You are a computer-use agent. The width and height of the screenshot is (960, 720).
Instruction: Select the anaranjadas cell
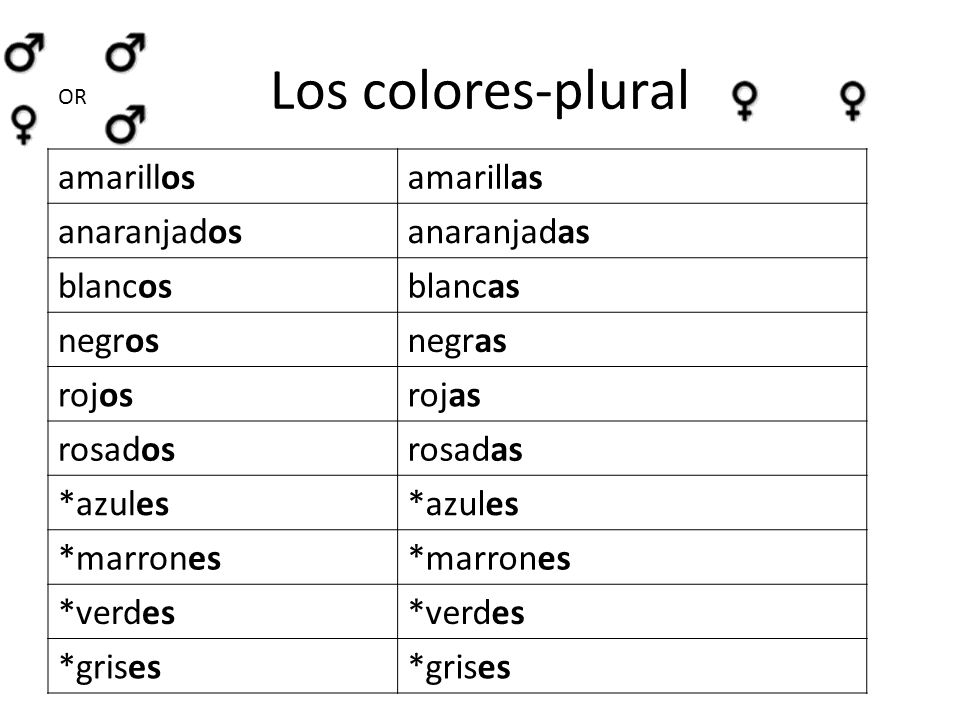632,231
